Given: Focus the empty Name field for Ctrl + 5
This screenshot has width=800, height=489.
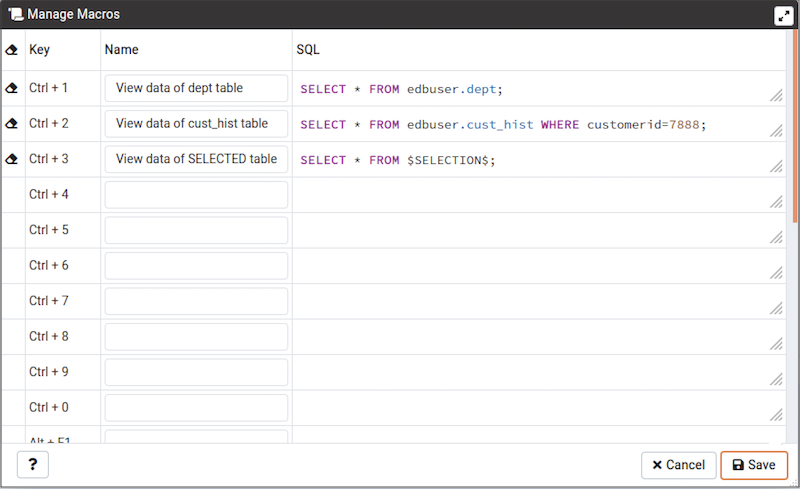Looking at the screenshot, I should 196,230.
